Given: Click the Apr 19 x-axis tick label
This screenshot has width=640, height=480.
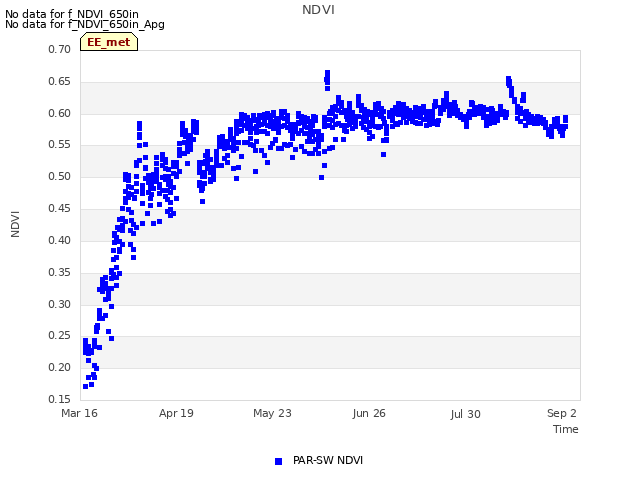Looking at the screenshot, I should tap(176, 413).
